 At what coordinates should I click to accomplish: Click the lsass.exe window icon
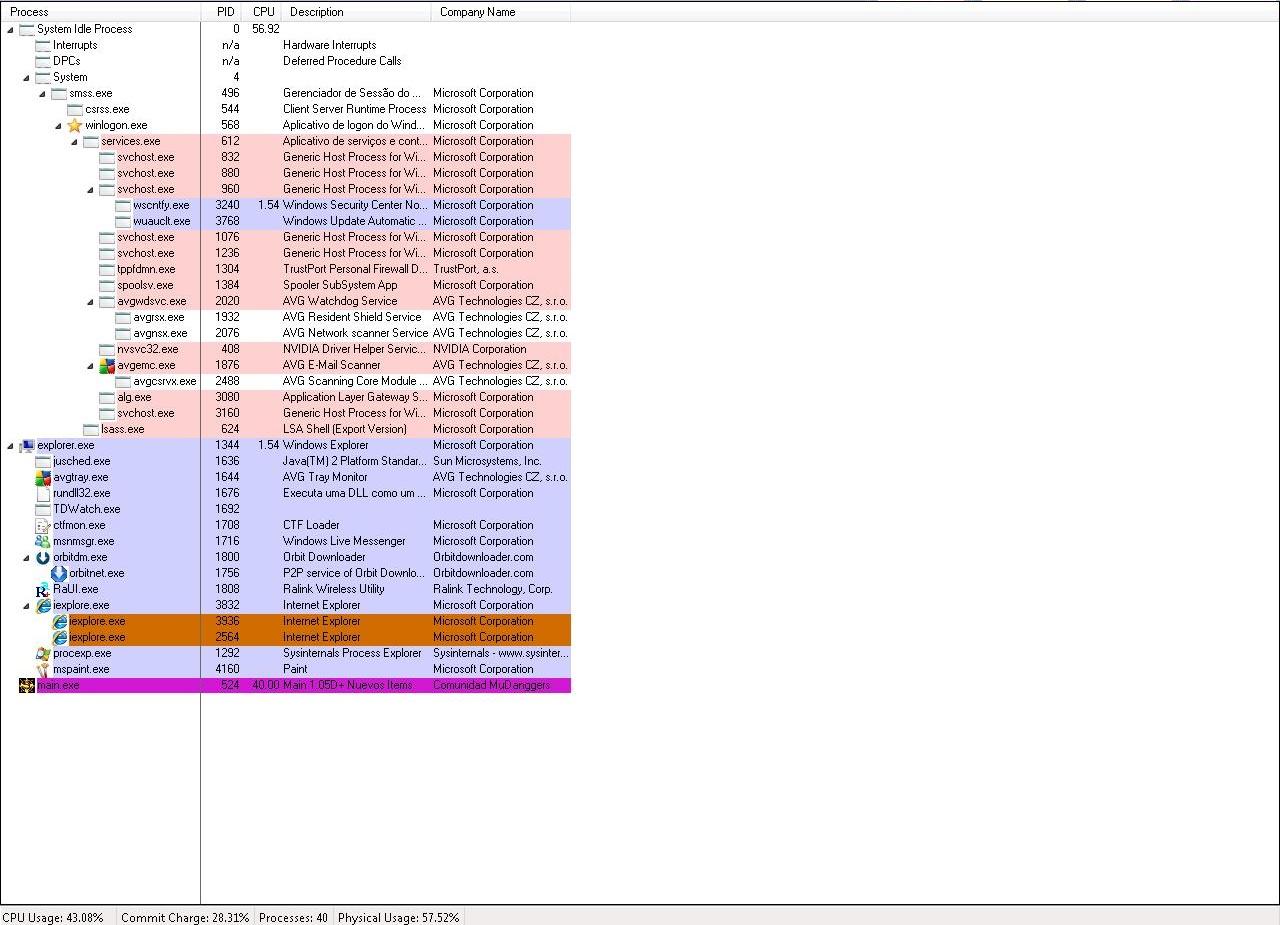tap(91, 429)
